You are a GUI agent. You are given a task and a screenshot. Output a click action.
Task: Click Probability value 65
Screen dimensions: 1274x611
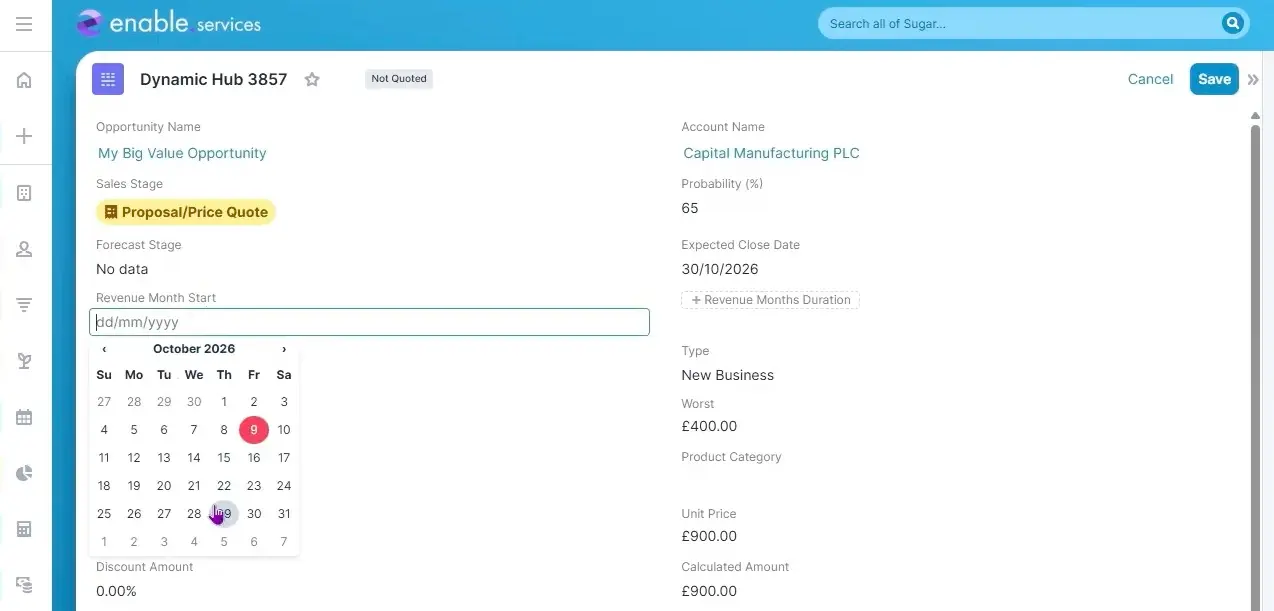pyautogui.click(x=690, y=208)
